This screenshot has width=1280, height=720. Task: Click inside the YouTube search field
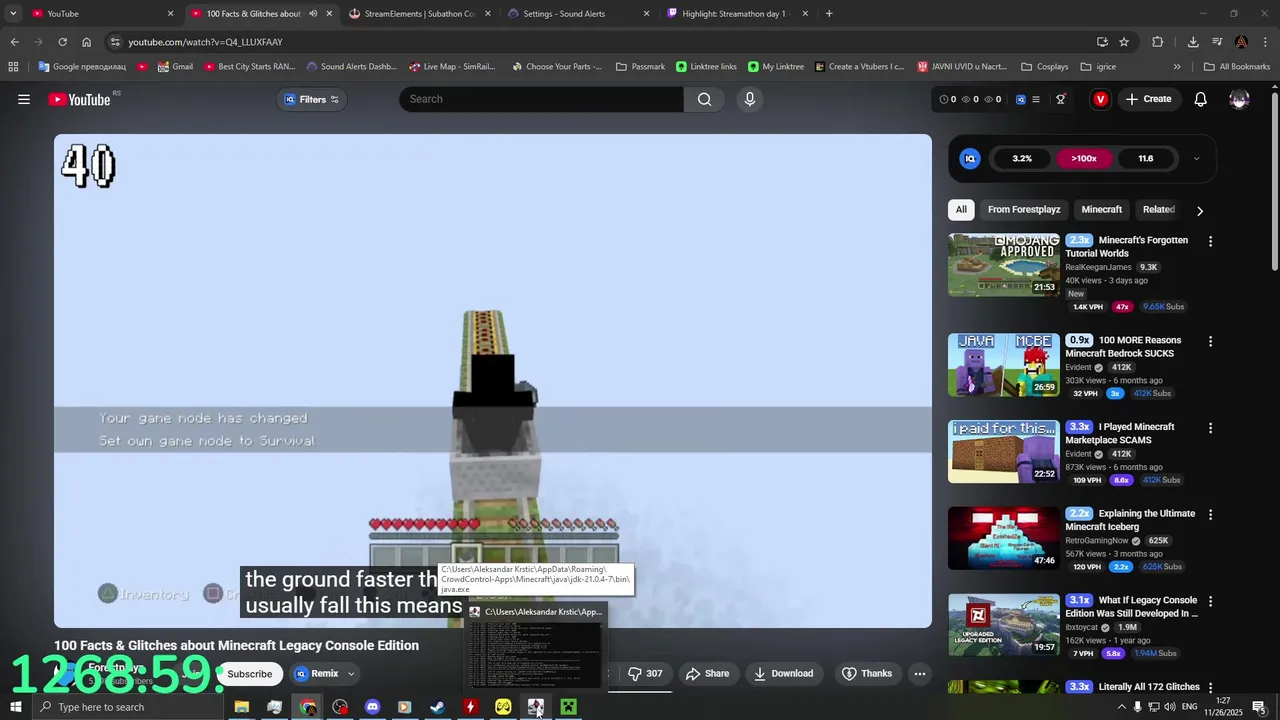(541, 99)
